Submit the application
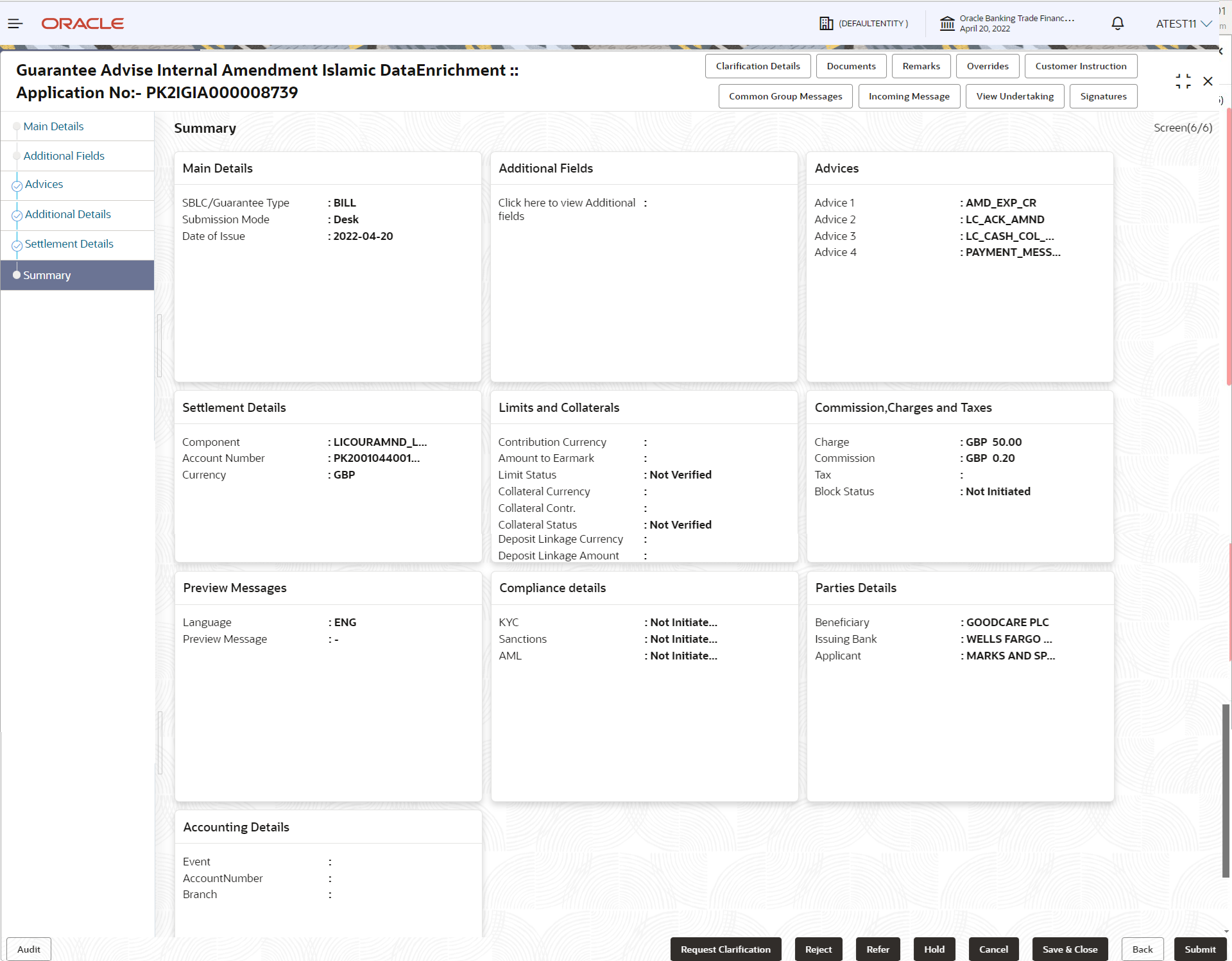The height and width of the screenshot is (961, 1232). (1200, 949)
